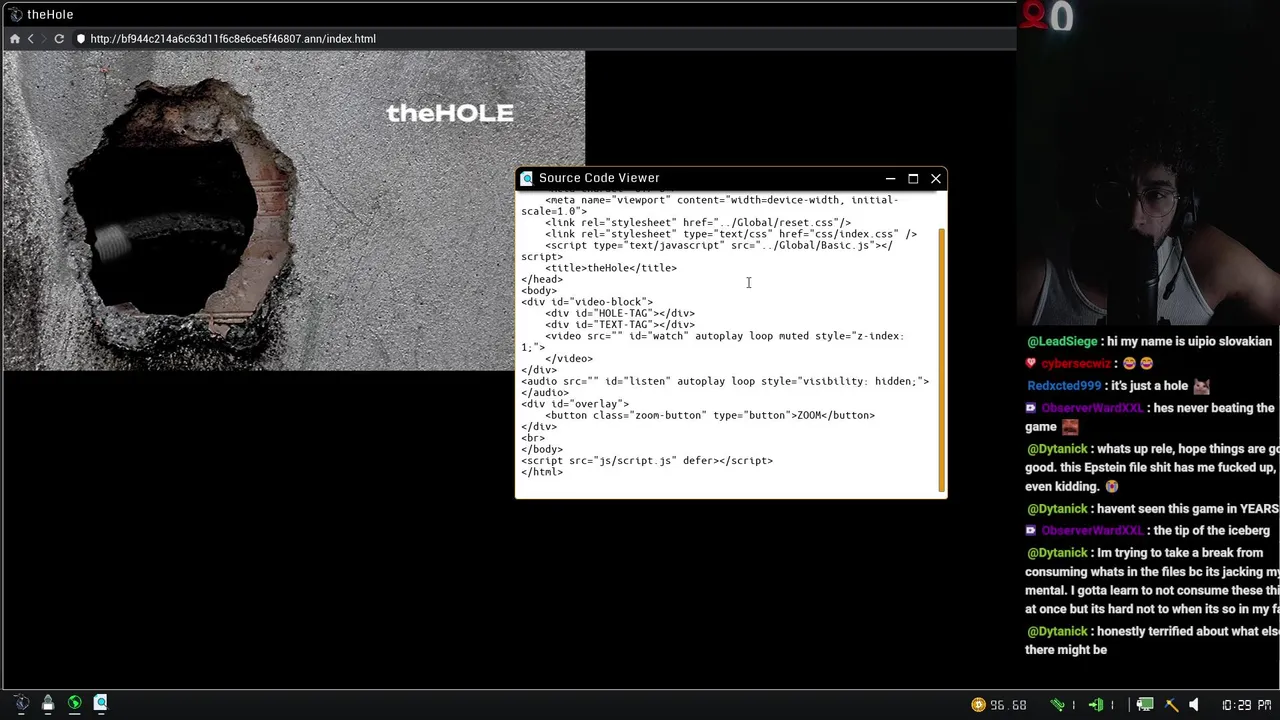Click the closing </html> tag line
Image resolution: width=1280 pixels, height=720 pixels.
point(542,472)
